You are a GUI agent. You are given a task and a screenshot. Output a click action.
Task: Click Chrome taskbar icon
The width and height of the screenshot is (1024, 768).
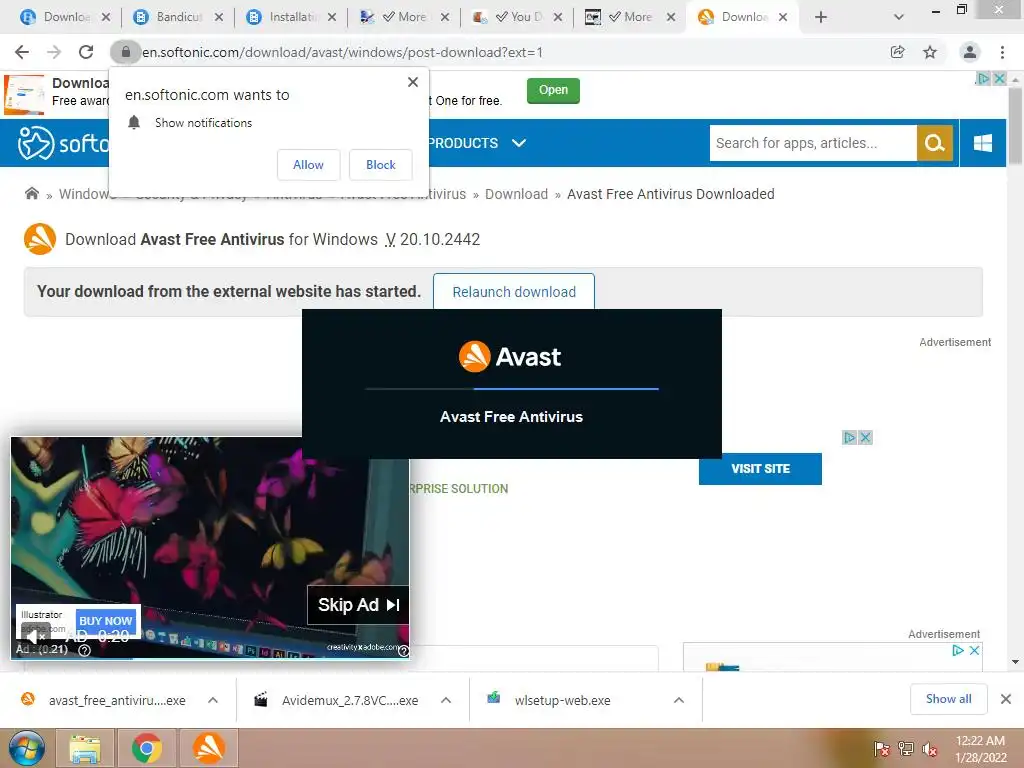coord(146,748)
